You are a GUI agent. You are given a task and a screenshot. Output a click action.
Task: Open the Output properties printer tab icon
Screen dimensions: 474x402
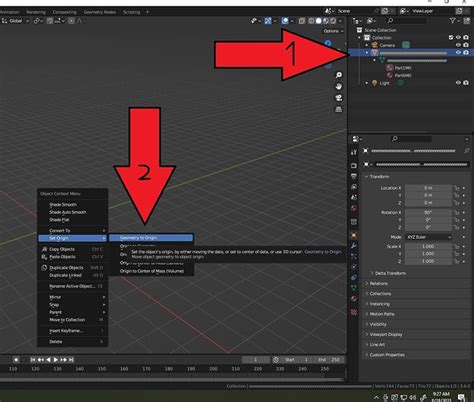pyautogui.click(x=354, y=176)
